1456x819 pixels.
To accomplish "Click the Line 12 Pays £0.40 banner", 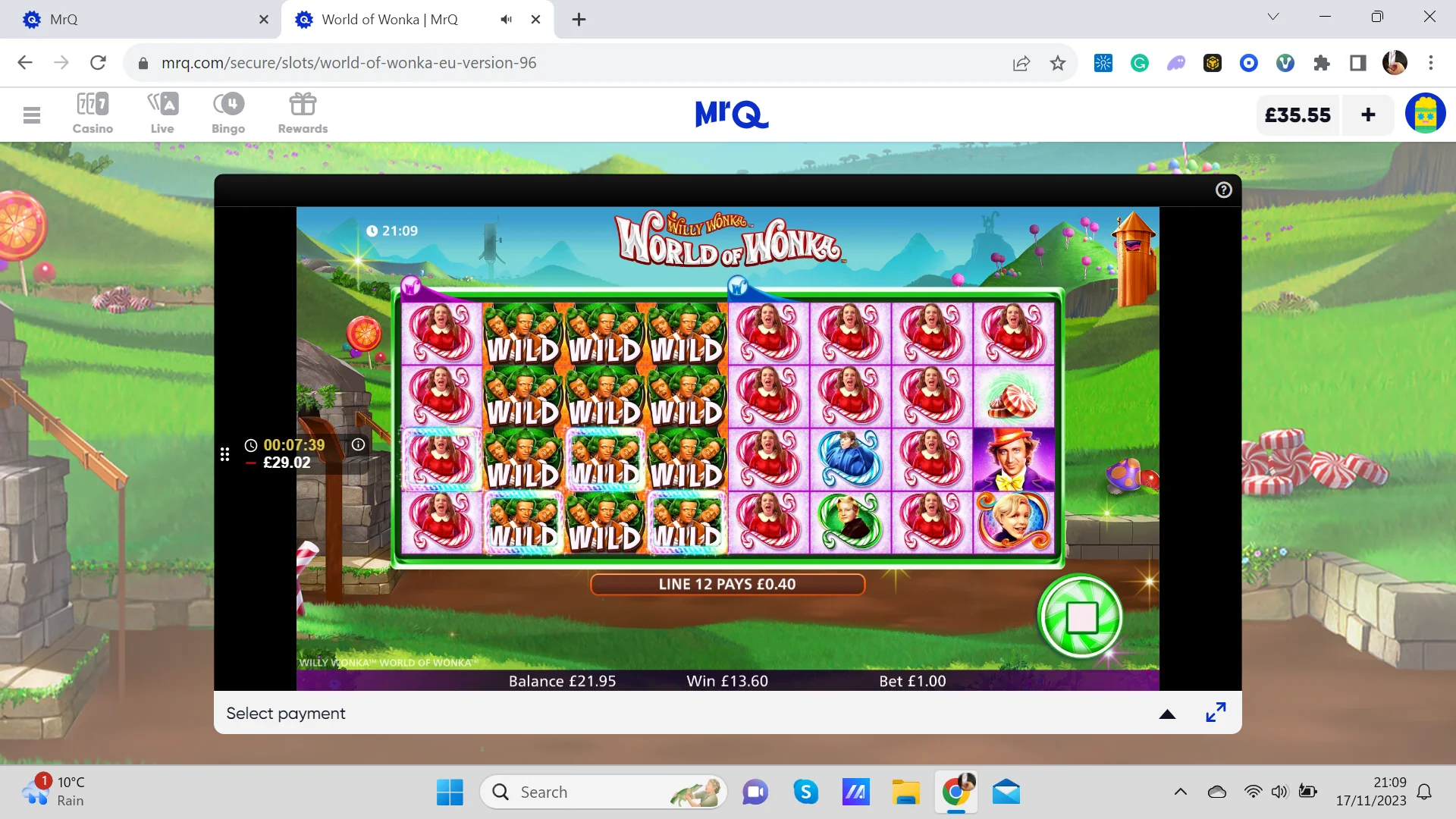I will 727,584.
